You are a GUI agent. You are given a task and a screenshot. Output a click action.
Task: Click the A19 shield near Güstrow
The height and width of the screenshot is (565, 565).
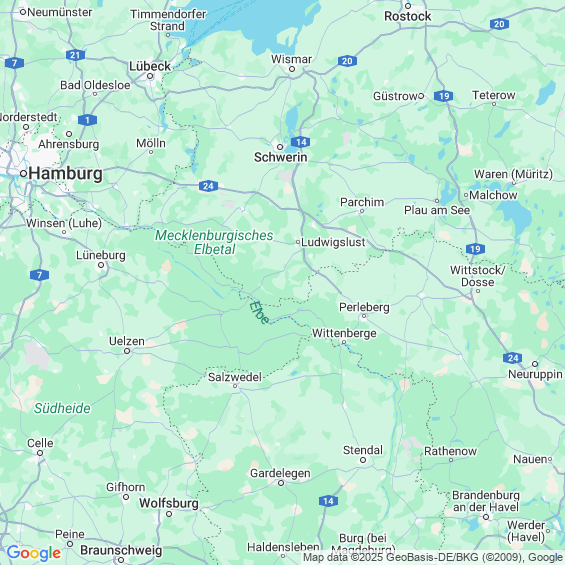[444, 96]
